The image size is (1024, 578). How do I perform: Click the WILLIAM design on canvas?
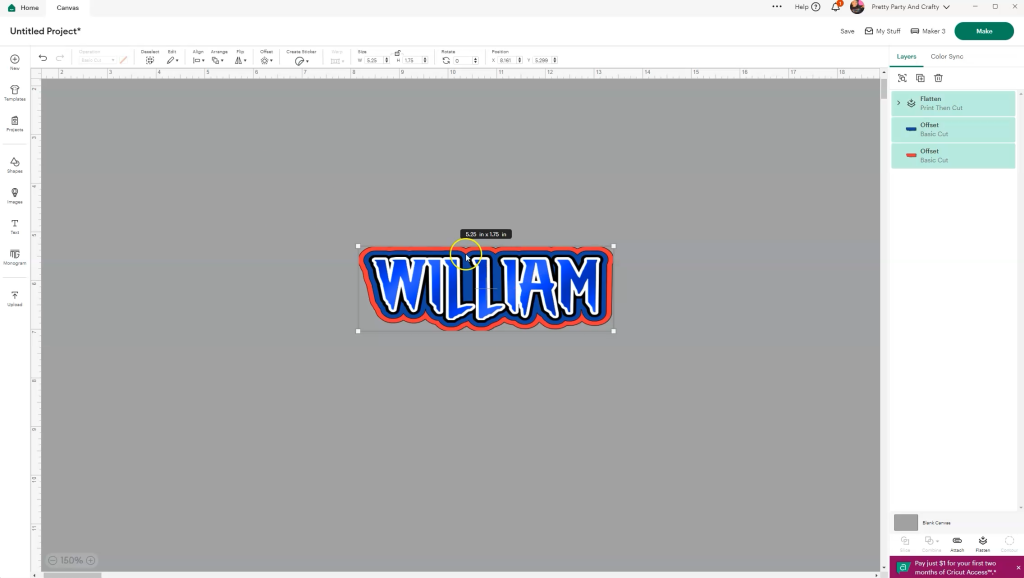tap(486, 289)
